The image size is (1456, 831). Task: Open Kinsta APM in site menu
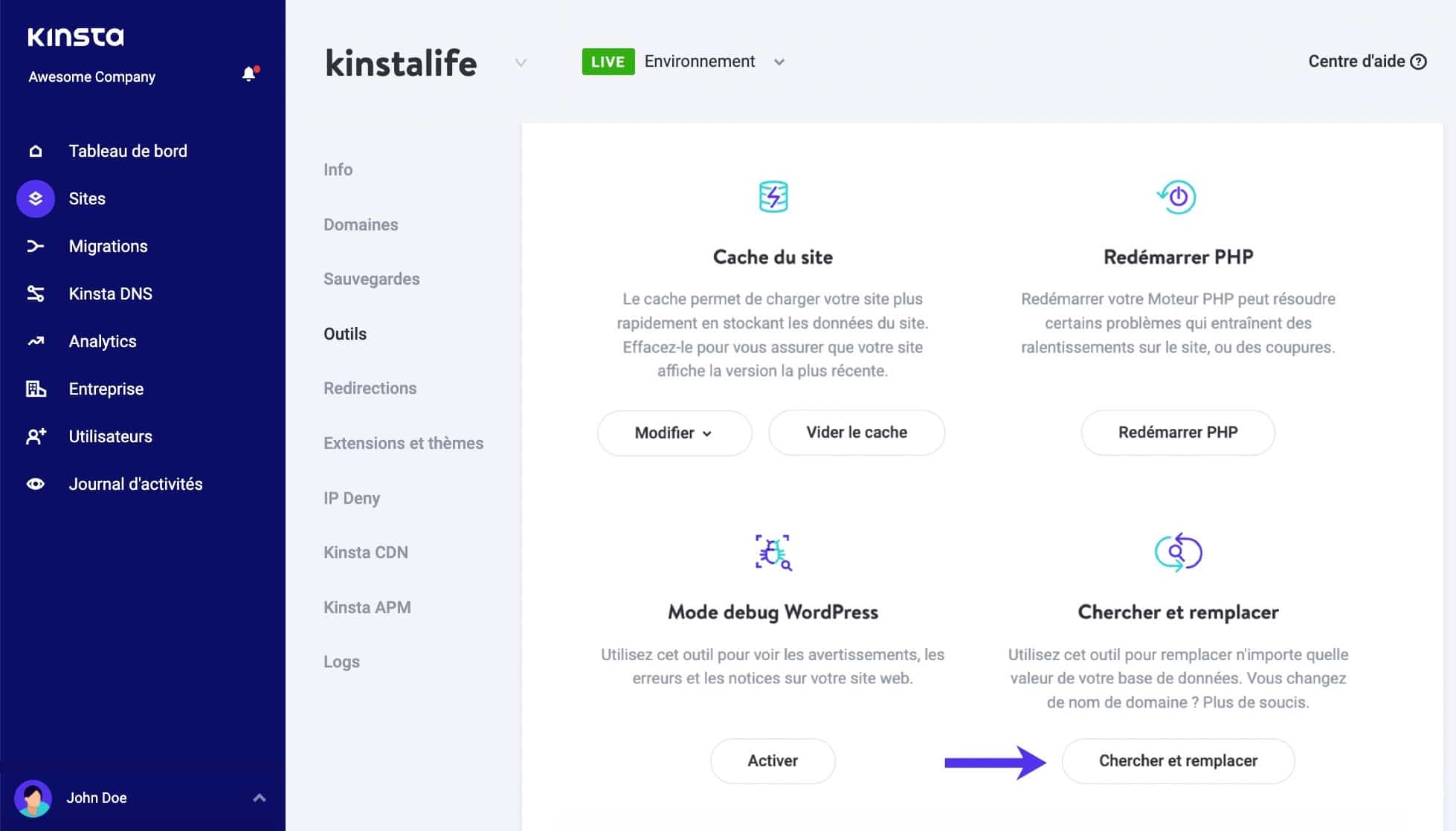point(367,608)
